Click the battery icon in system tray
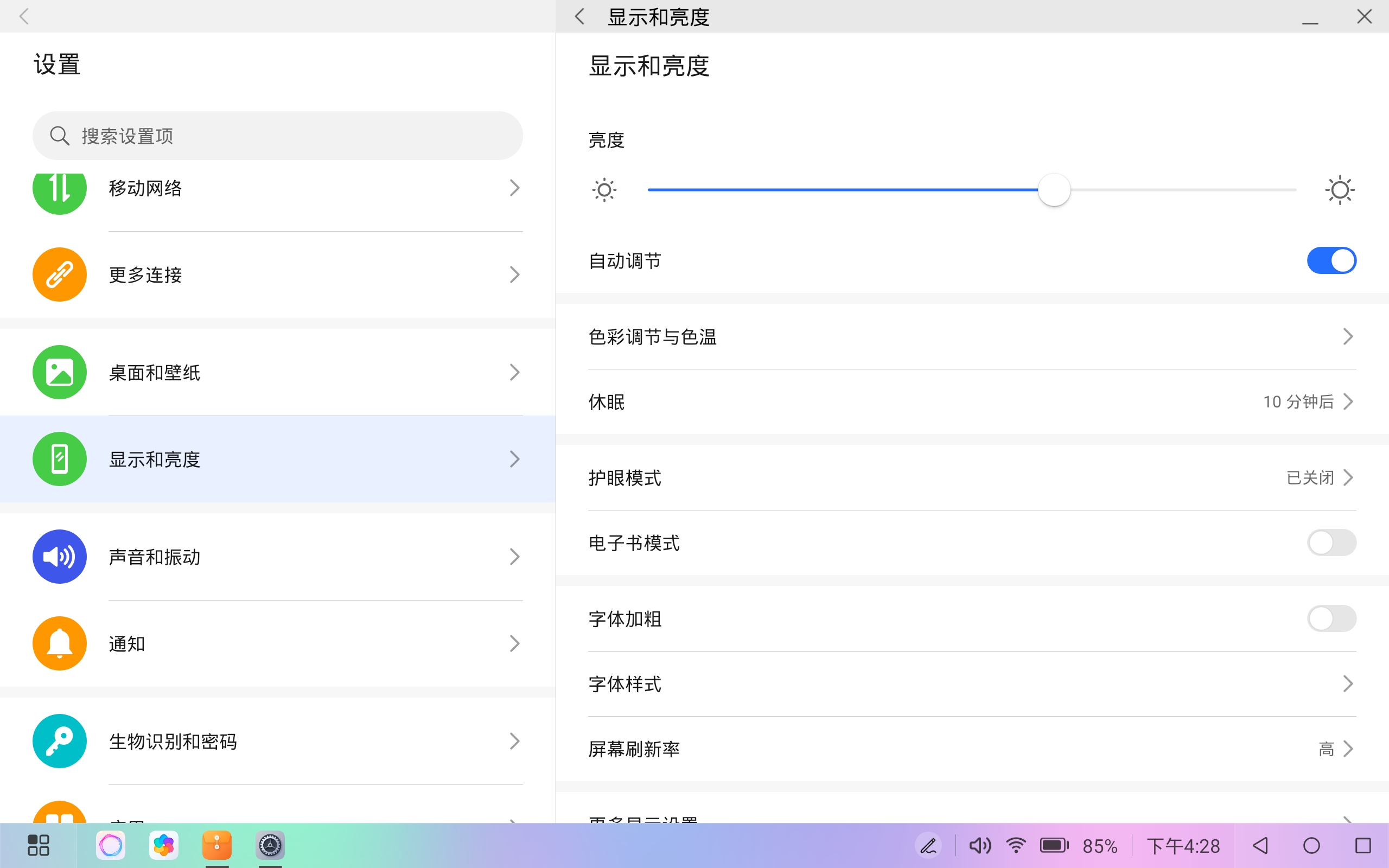 pos(1054,845)
